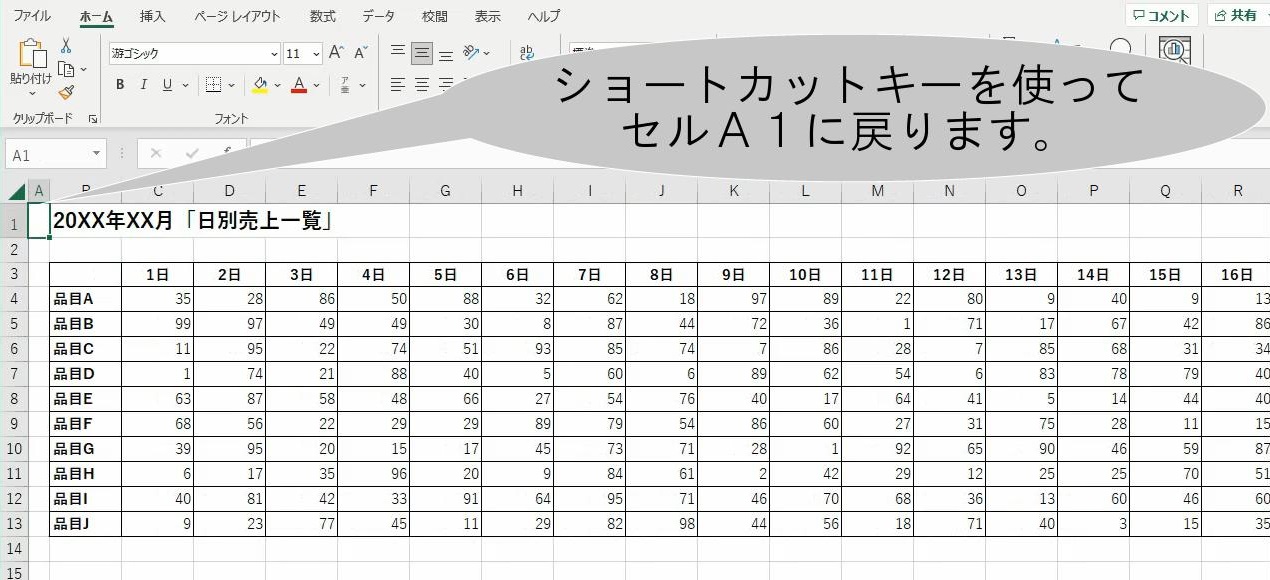The height and width of the screenshot is (580, 1270).
Task: Open the border style dropdown
Action: click(x=232, y=84)
